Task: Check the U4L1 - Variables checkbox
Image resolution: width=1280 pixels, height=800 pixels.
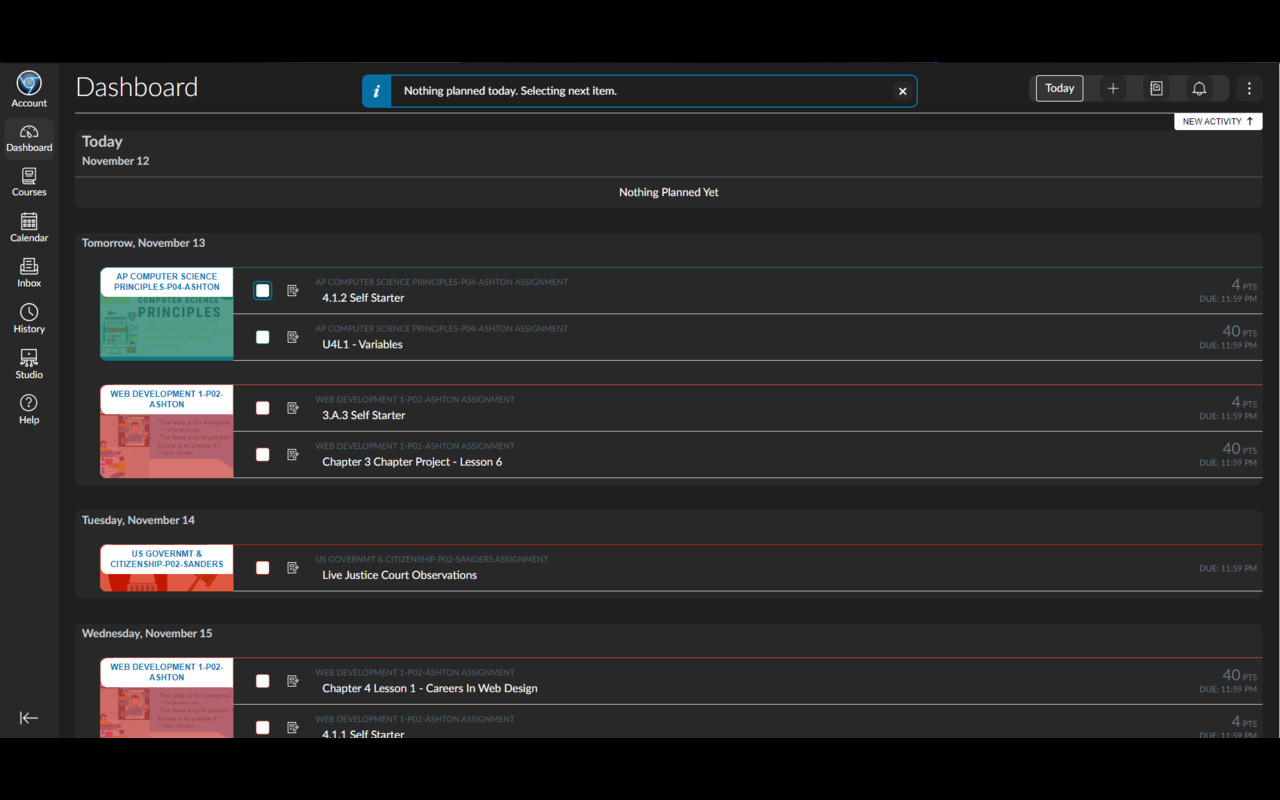Action: coord(262,337)
